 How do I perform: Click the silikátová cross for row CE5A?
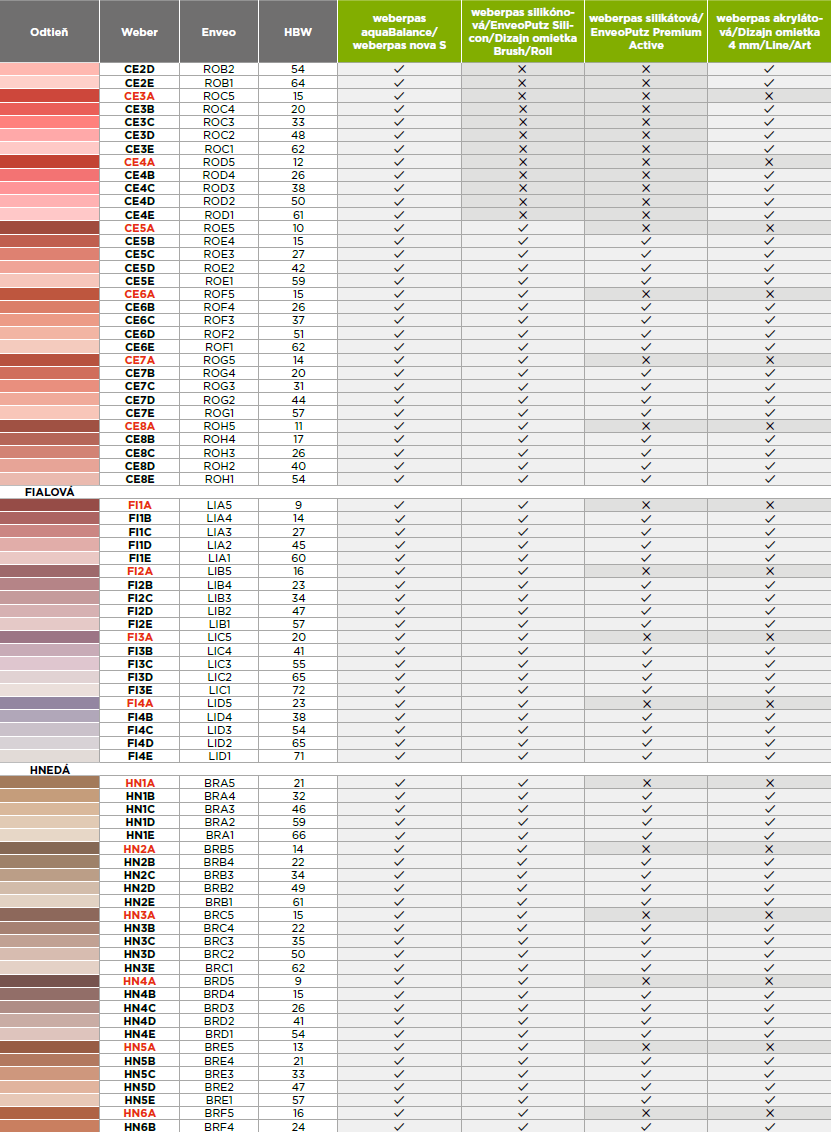point(645,228)
